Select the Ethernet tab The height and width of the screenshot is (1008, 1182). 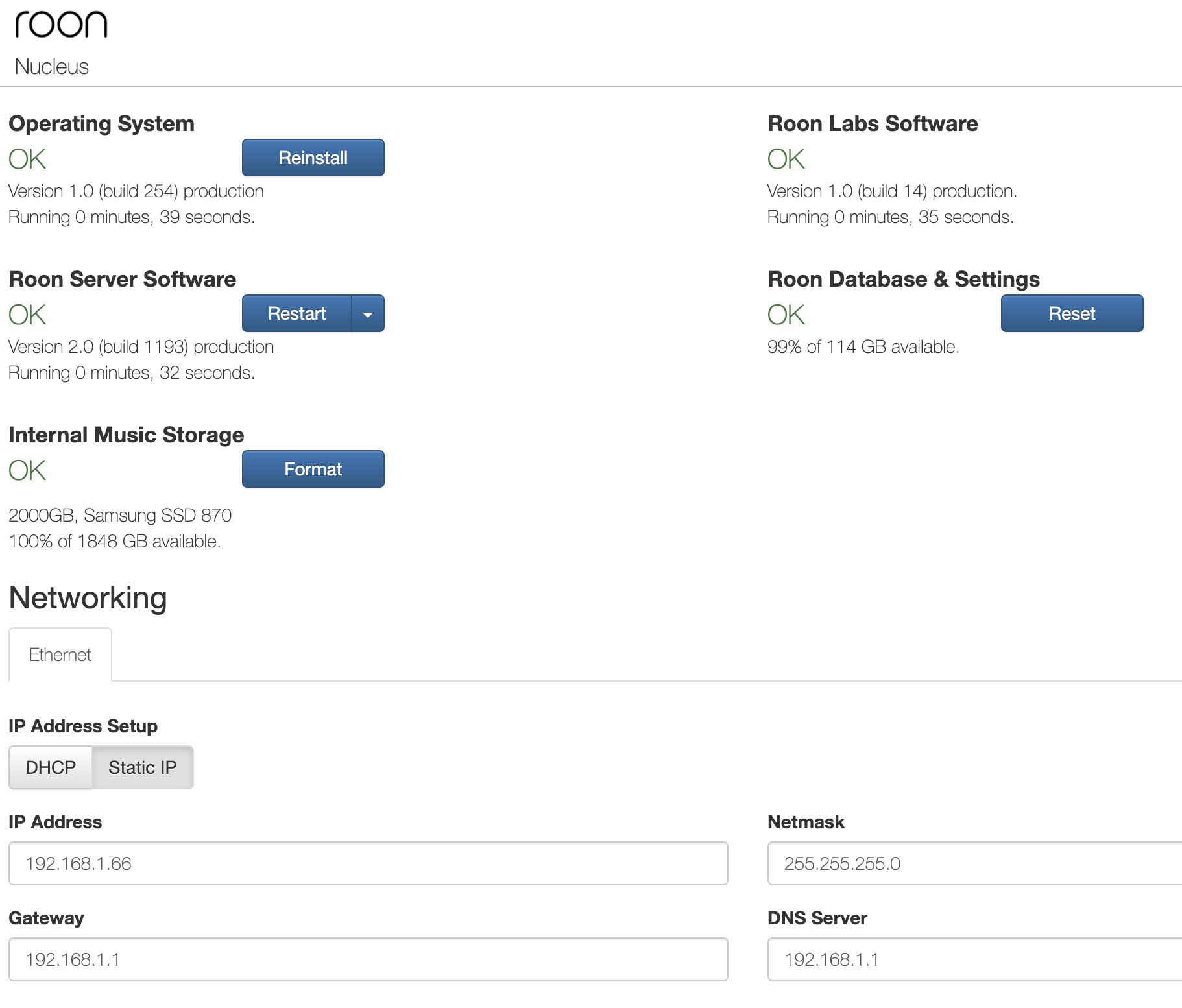[60, 654]
